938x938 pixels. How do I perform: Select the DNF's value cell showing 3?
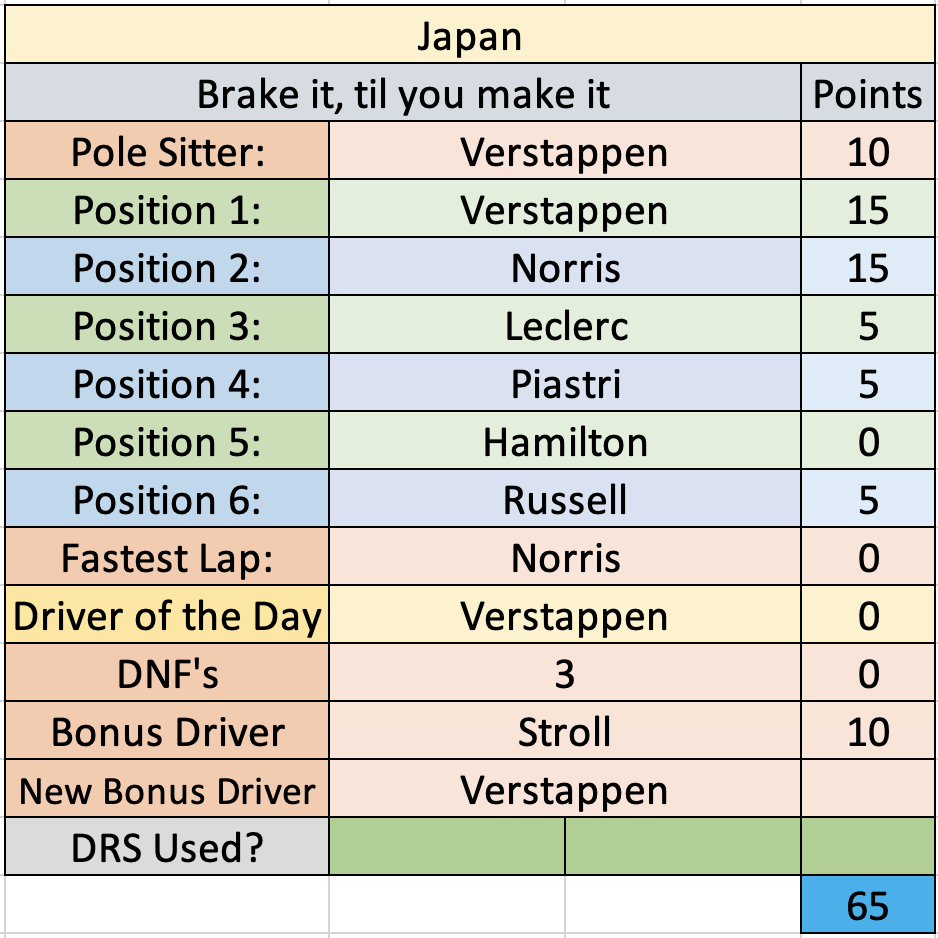tap(565, 672)
